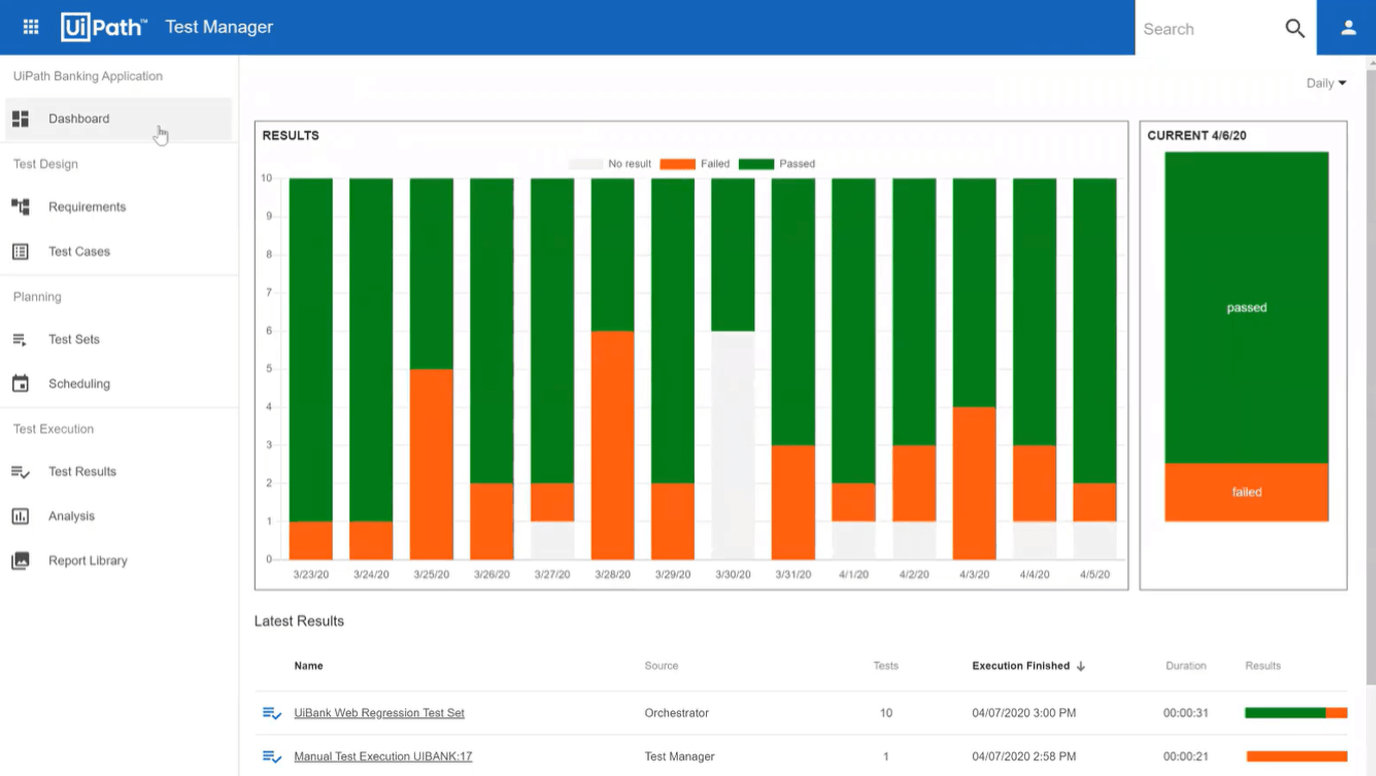Image resolution: width=1376 pixels, height=776 pixels.
Task: Click 'Test Manager' source cell
Action: [680, 757]
